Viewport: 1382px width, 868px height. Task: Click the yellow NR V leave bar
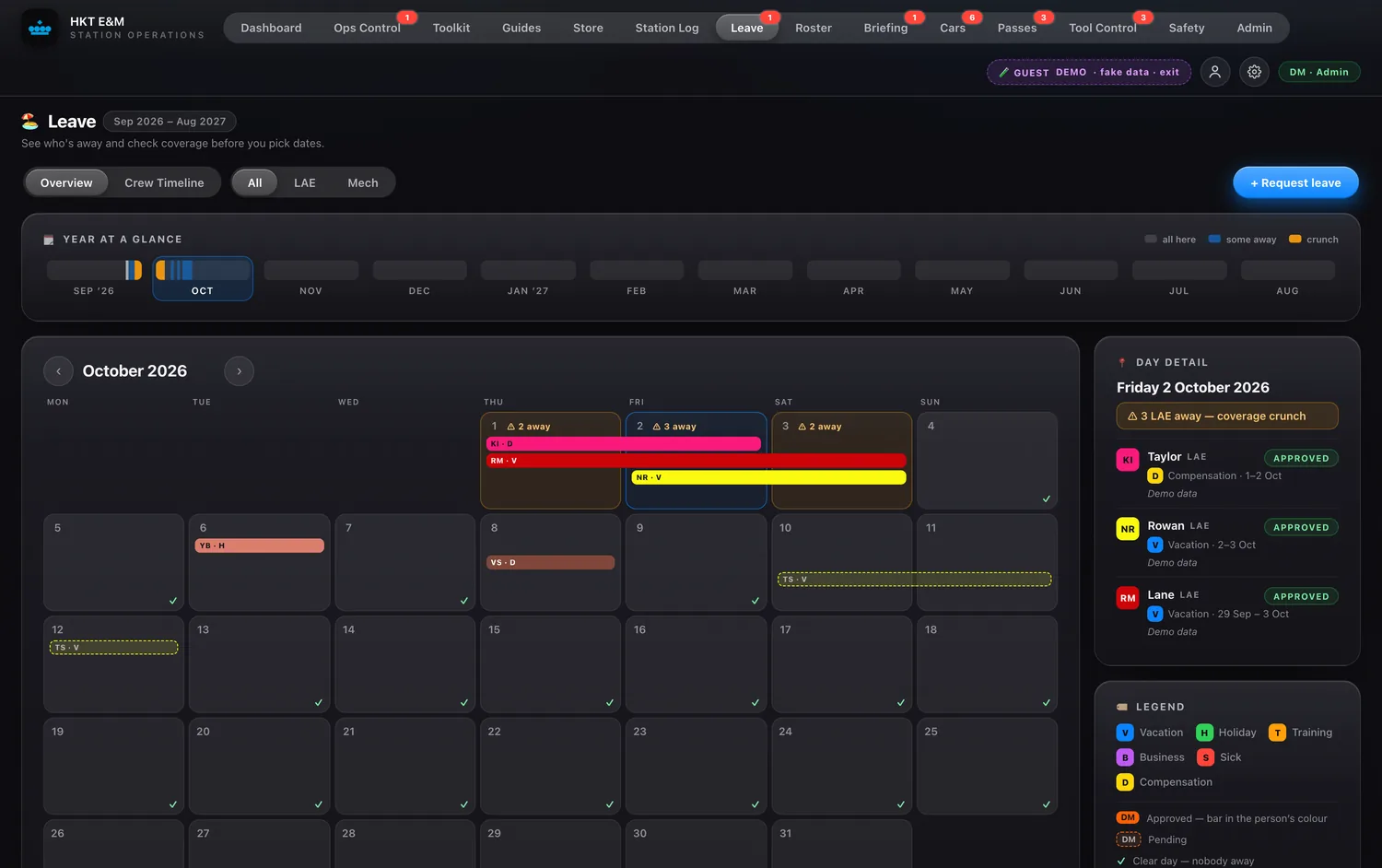click(x=768, y=477)
